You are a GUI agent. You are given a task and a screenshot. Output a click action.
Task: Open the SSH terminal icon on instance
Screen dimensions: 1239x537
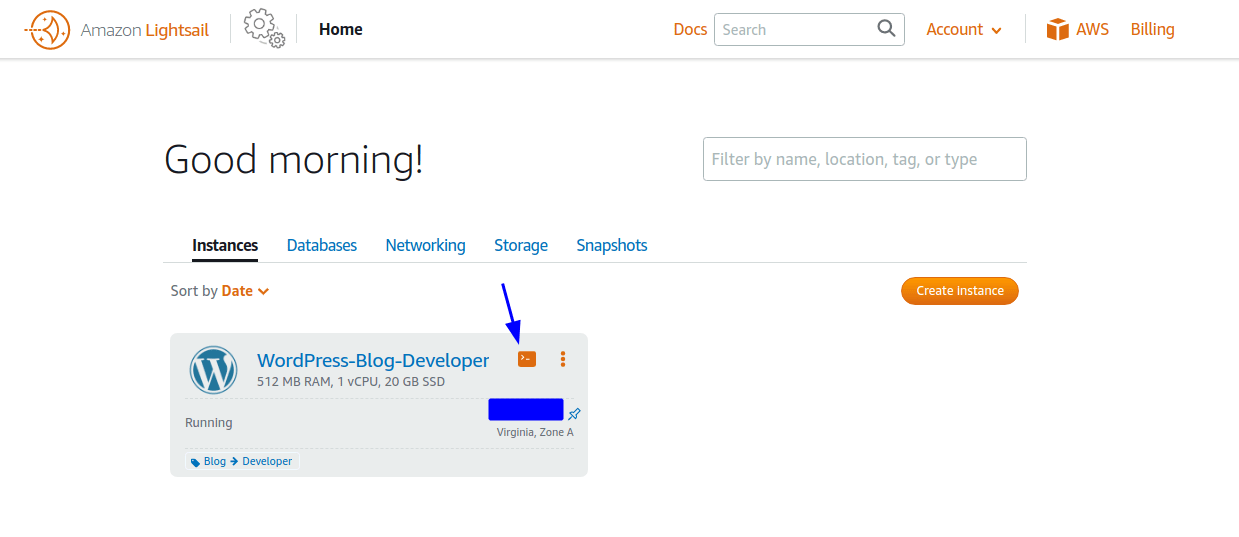click(x=527, y=359)
